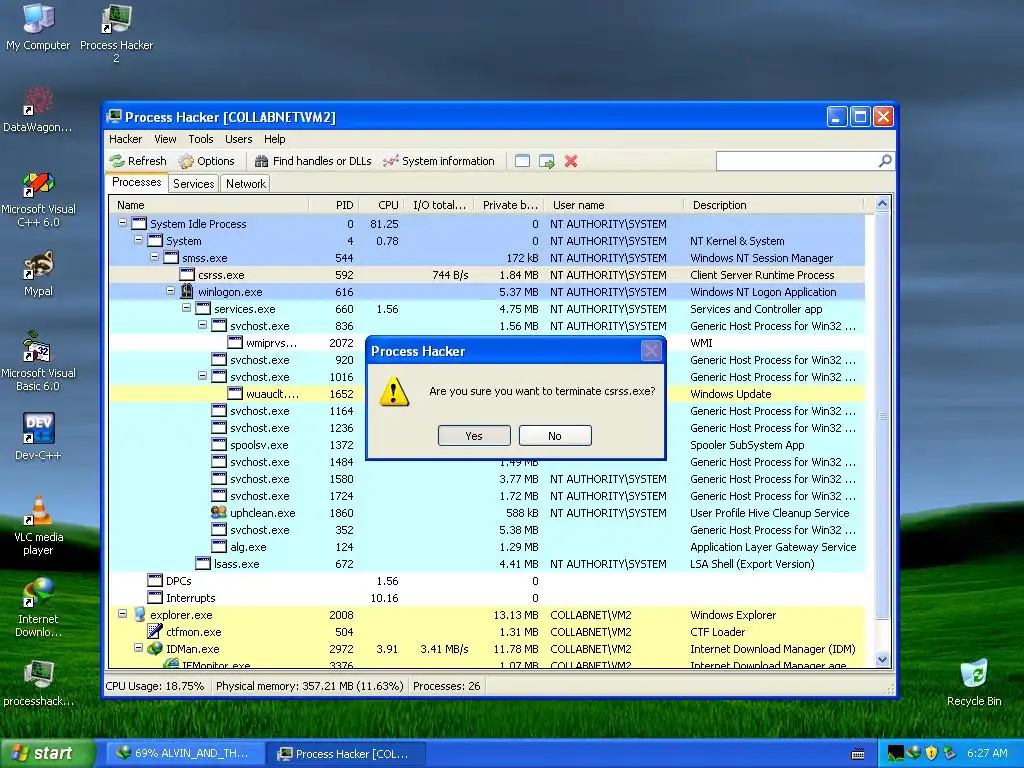Select the Recycle Bin desktop icon
Image resolution: width=1024 pixels, height=768 pixels.
(974, 683)
